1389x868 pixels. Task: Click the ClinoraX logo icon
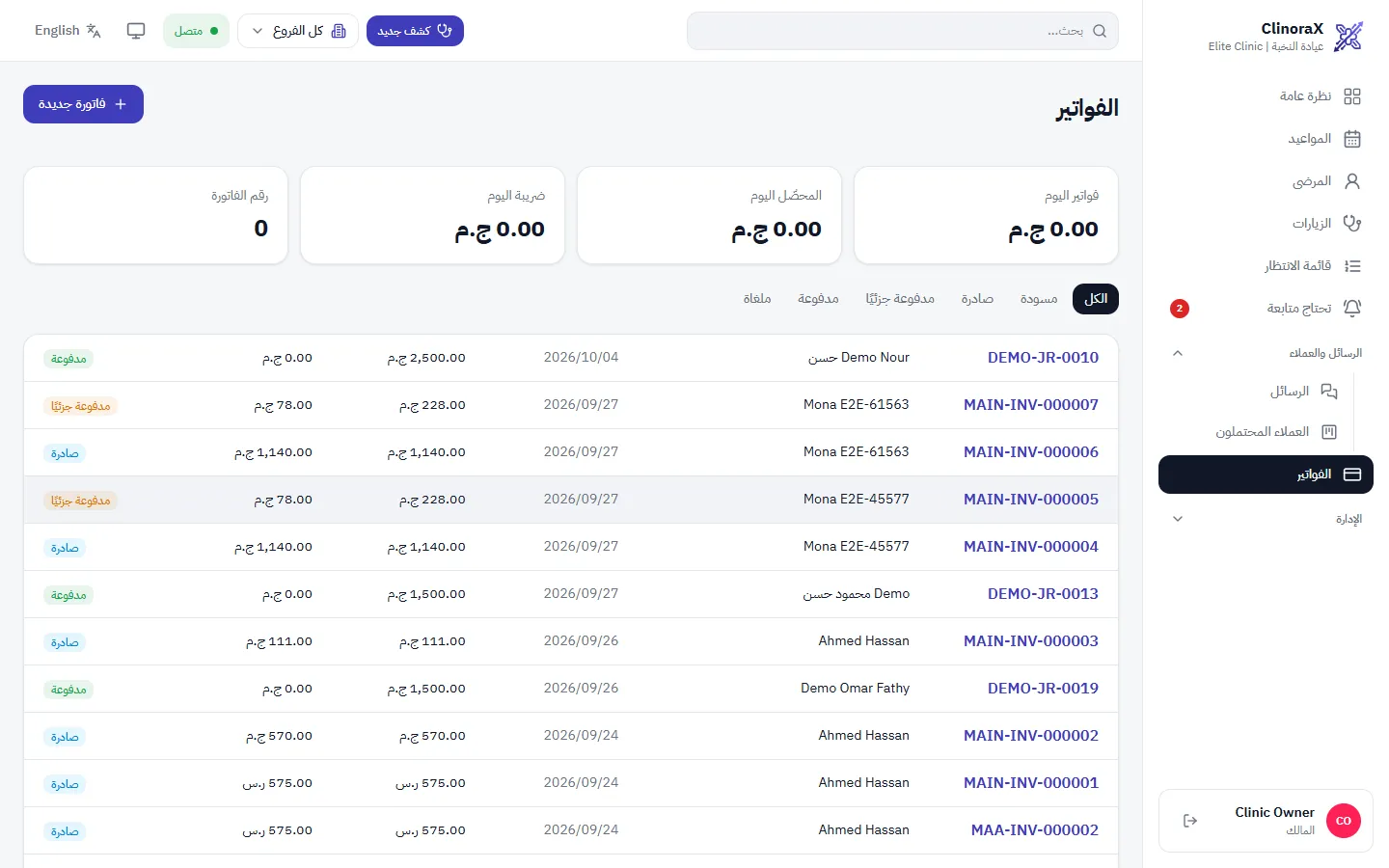point(1348,37)
